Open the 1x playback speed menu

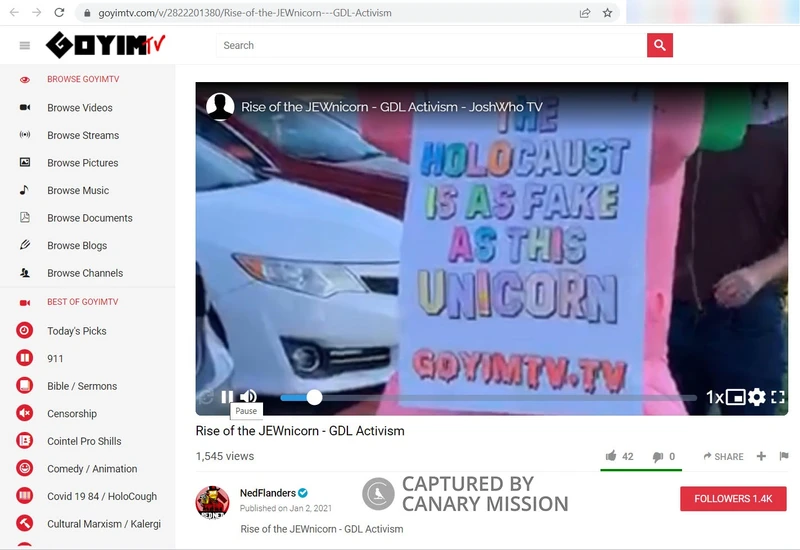tap(714, 397)
